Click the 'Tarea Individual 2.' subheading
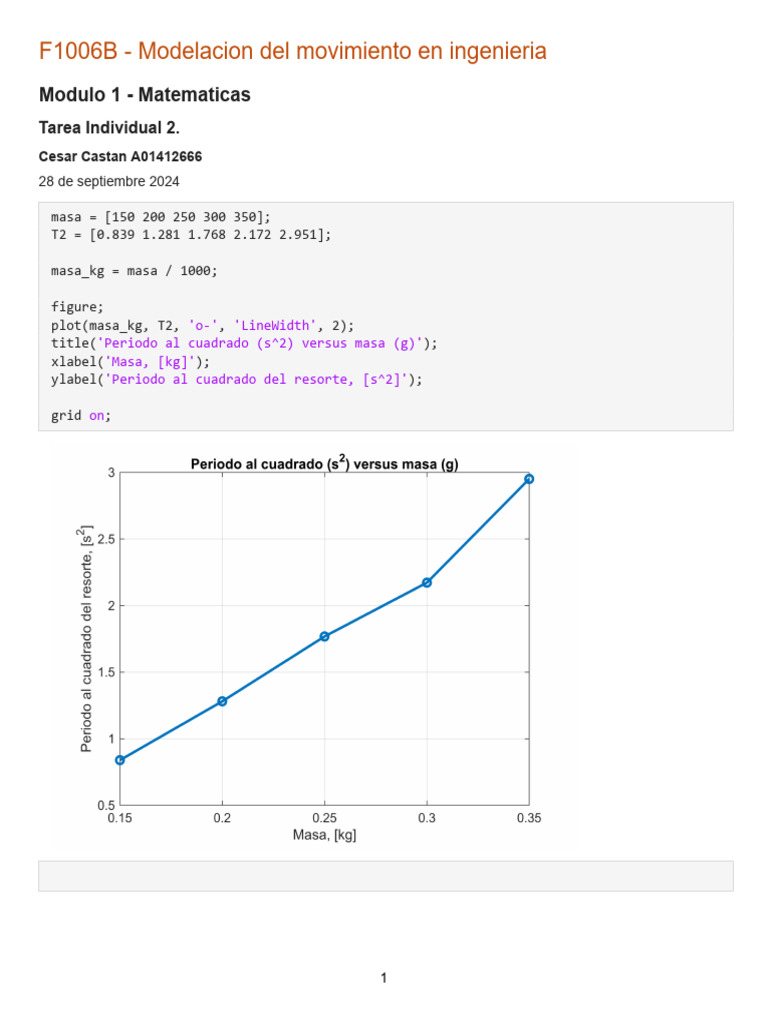The height and width of the screenshot is (1024, 768). [100, 128]
